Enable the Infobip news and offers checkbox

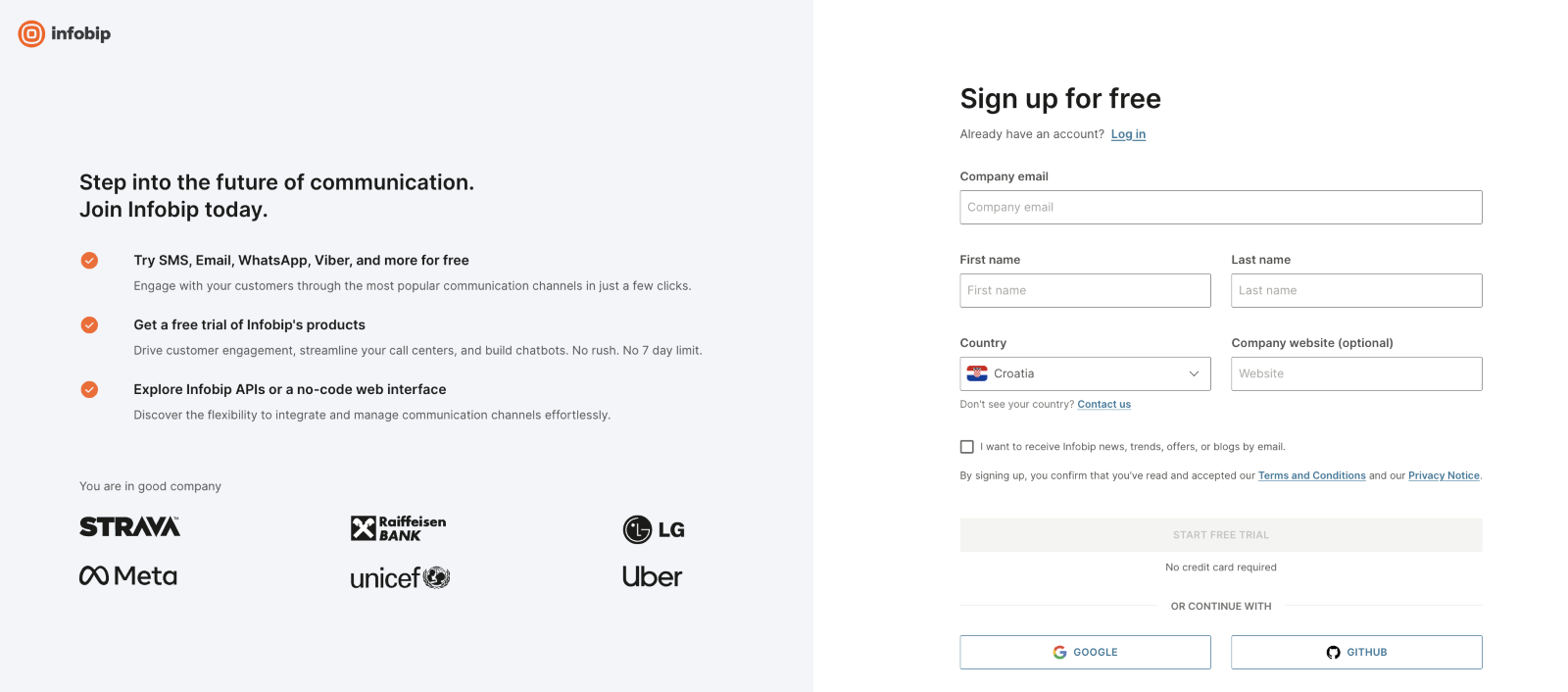click(967, 446)
